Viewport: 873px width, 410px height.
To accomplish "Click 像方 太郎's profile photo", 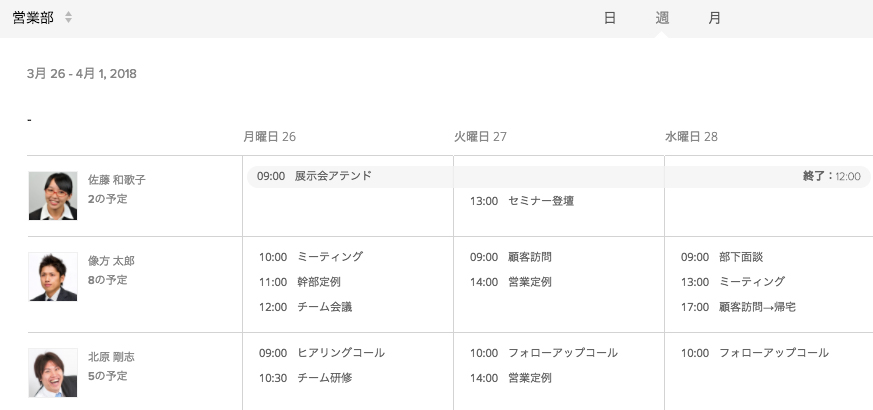I will click(53, 277).
